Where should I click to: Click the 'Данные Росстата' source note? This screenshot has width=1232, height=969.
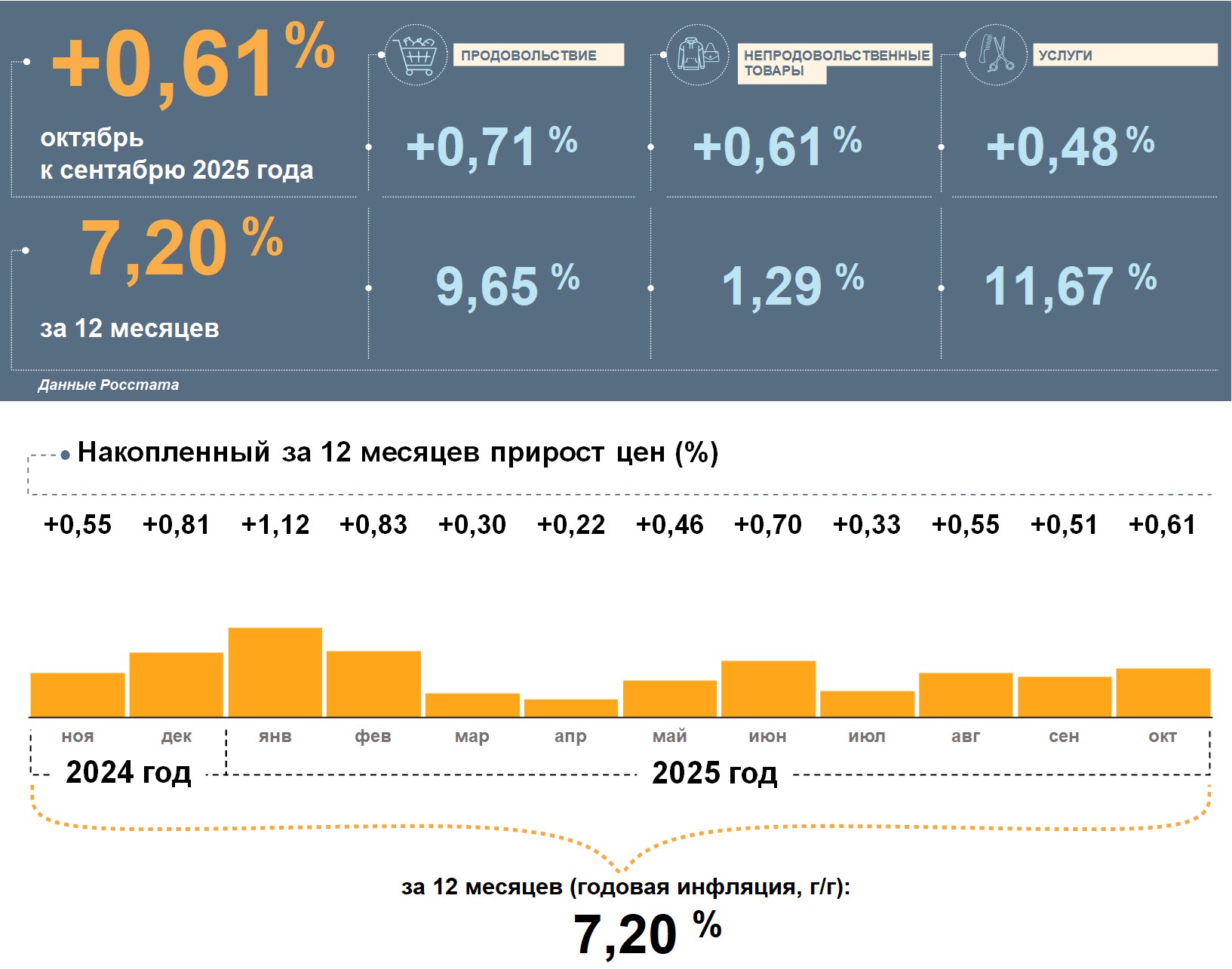coord(109,385)
